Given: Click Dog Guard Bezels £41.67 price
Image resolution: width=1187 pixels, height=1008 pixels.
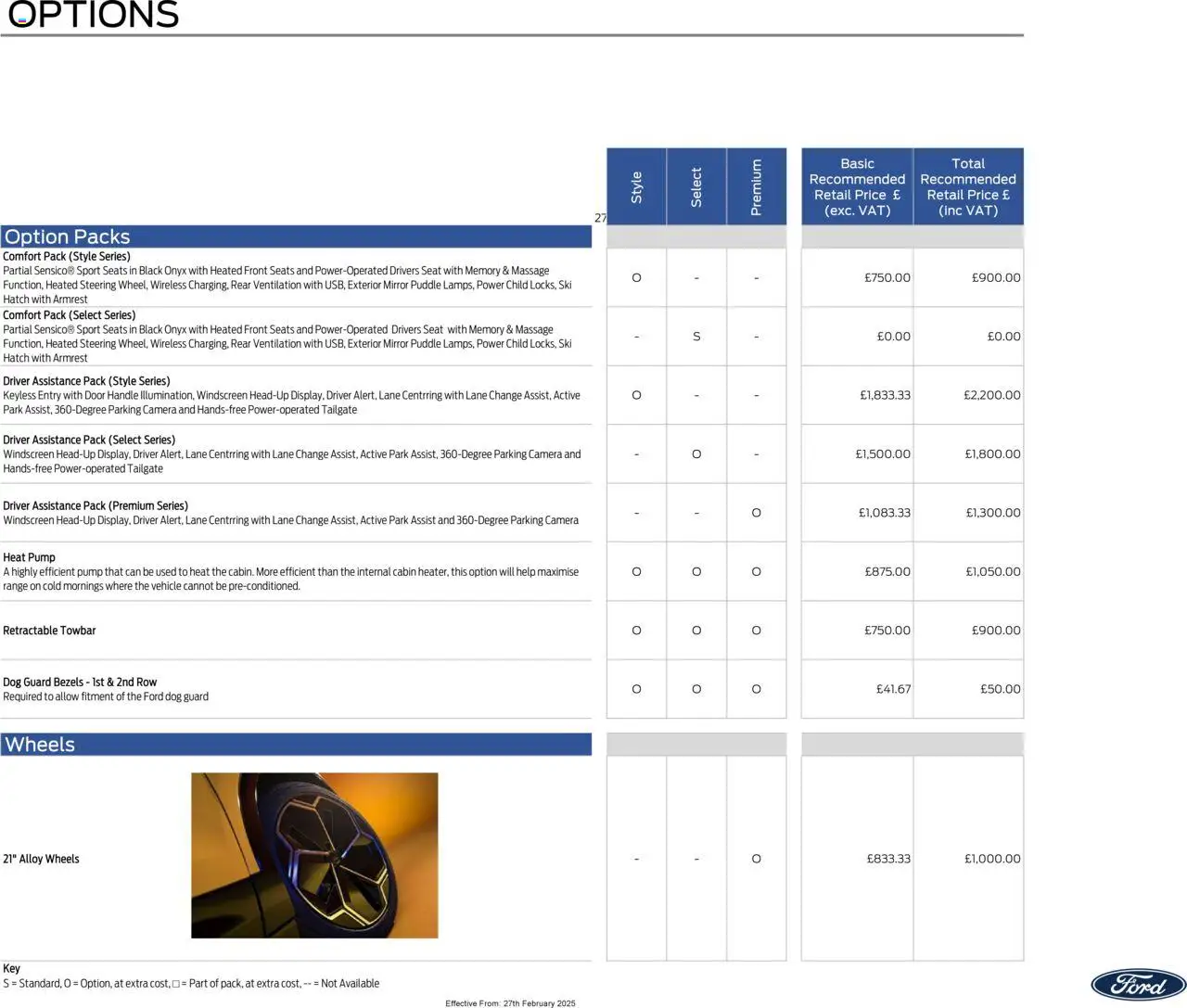Looking at the screenshot, I should (x=893, y=689).
